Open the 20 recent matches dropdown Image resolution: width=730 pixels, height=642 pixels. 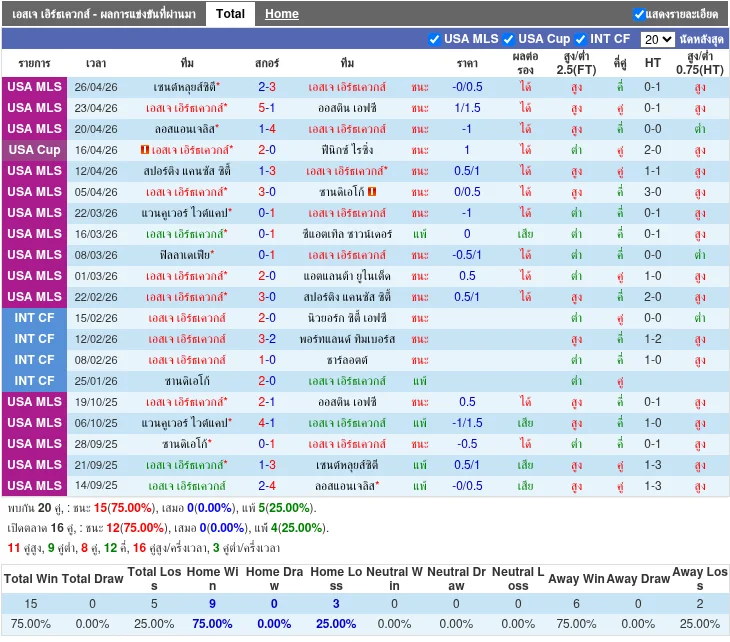coord(657,40)
